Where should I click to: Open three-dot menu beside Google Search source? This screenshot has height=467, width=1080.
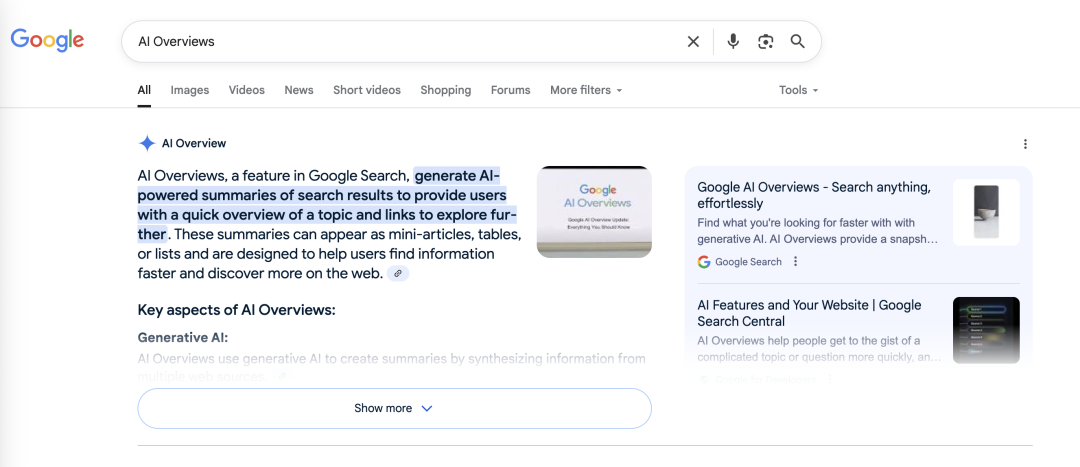coord(796,262)
